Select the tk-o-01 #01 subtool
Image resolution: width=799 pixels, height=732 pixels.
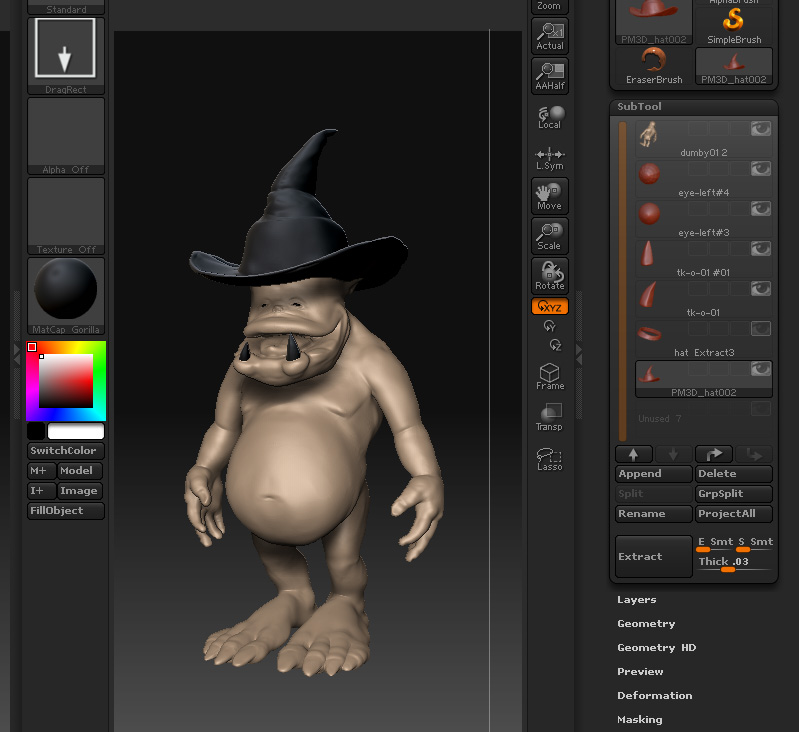703,259
